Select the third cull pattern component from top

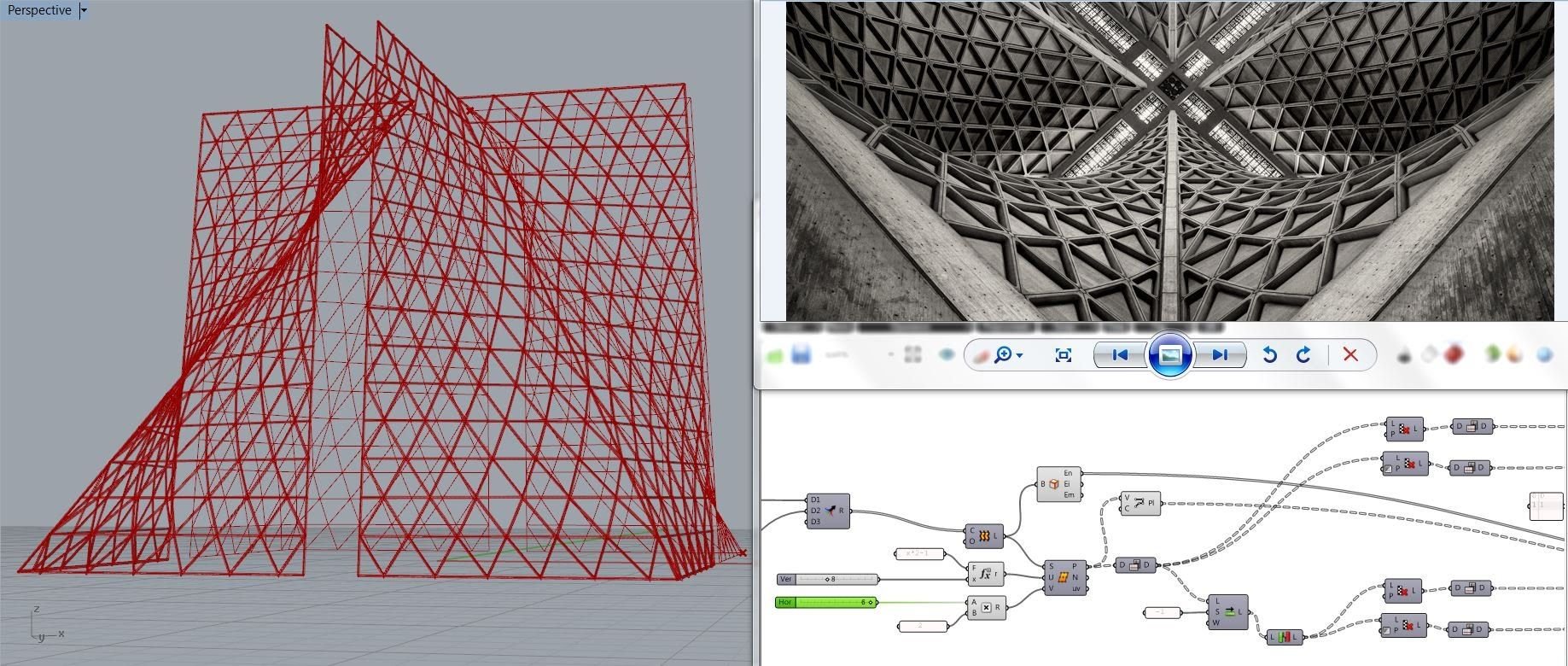tap(1405, 592)
